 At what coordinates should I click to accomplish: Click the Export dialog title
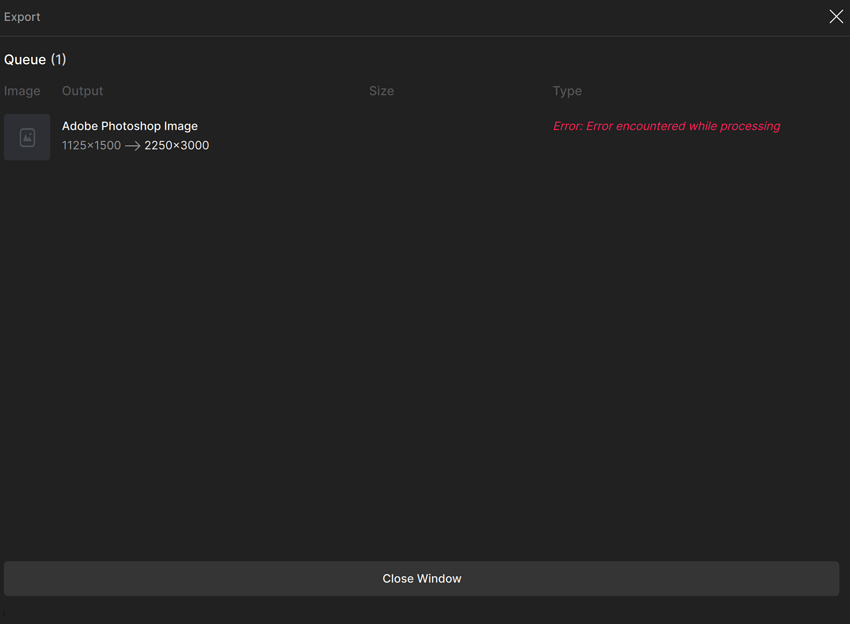pyautogui.click(x=22, y=16)
